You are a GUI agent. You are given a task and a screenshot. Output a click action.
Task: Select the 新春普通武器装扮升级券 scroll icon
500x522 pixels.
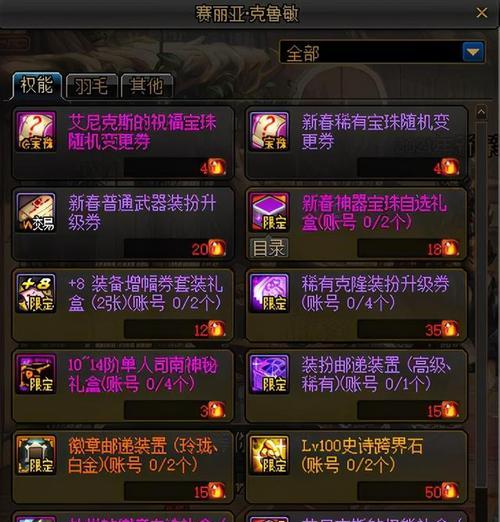point(36,213)
